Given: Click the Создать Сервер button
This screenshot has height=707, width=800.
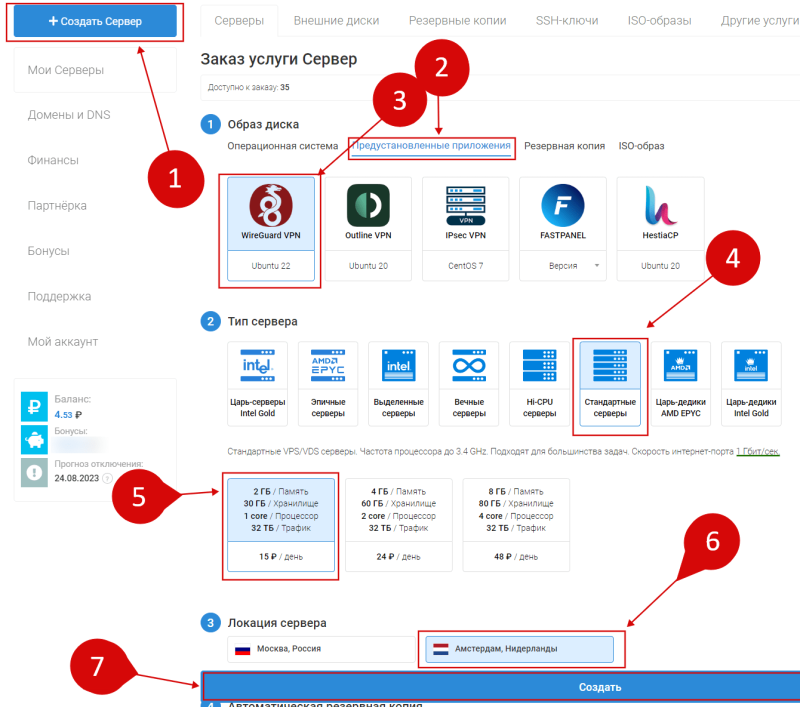Looking at the screenshot, I should [x=95, y=21].
